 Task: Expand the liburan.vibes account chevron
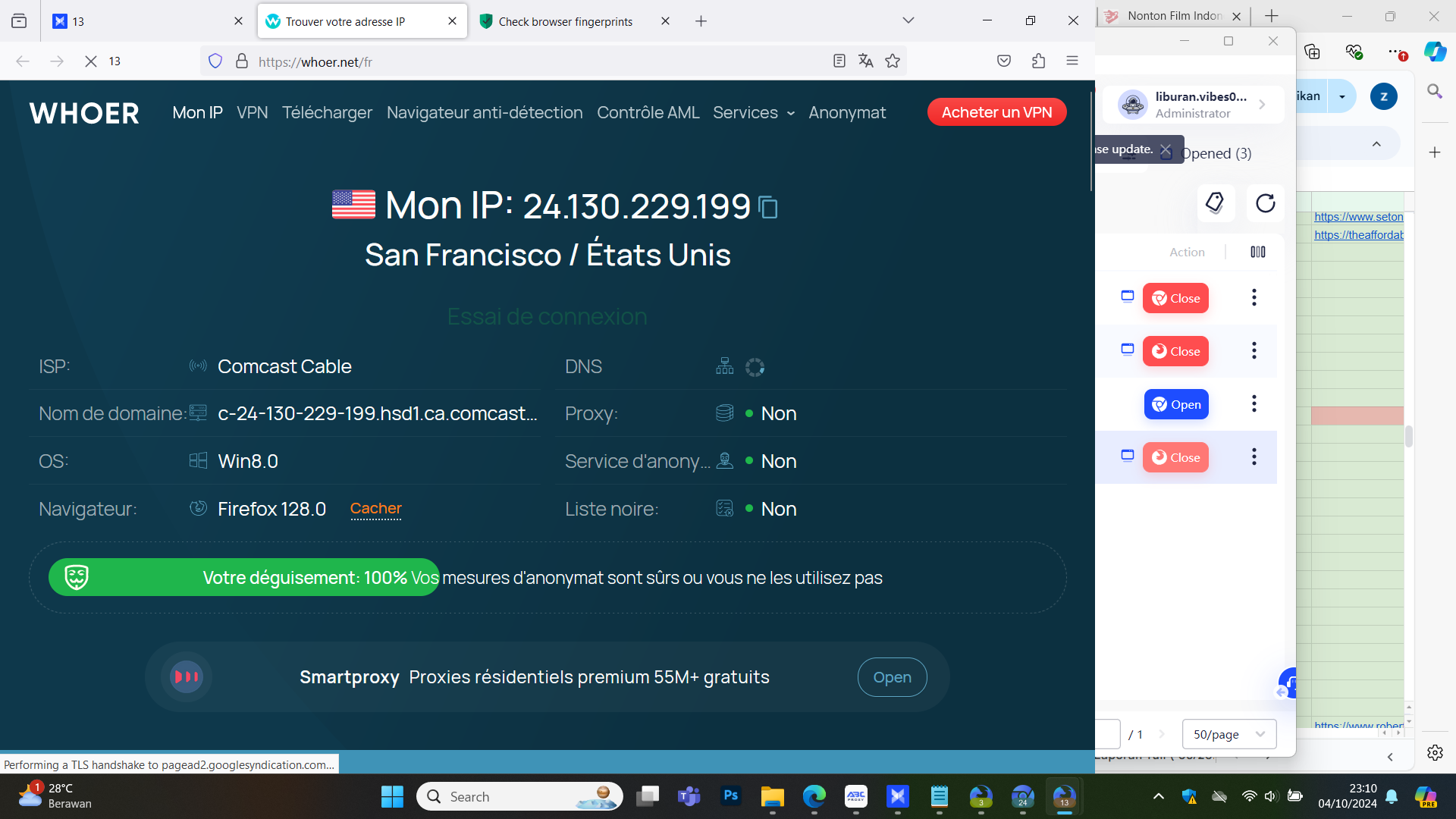(1262, 105)
